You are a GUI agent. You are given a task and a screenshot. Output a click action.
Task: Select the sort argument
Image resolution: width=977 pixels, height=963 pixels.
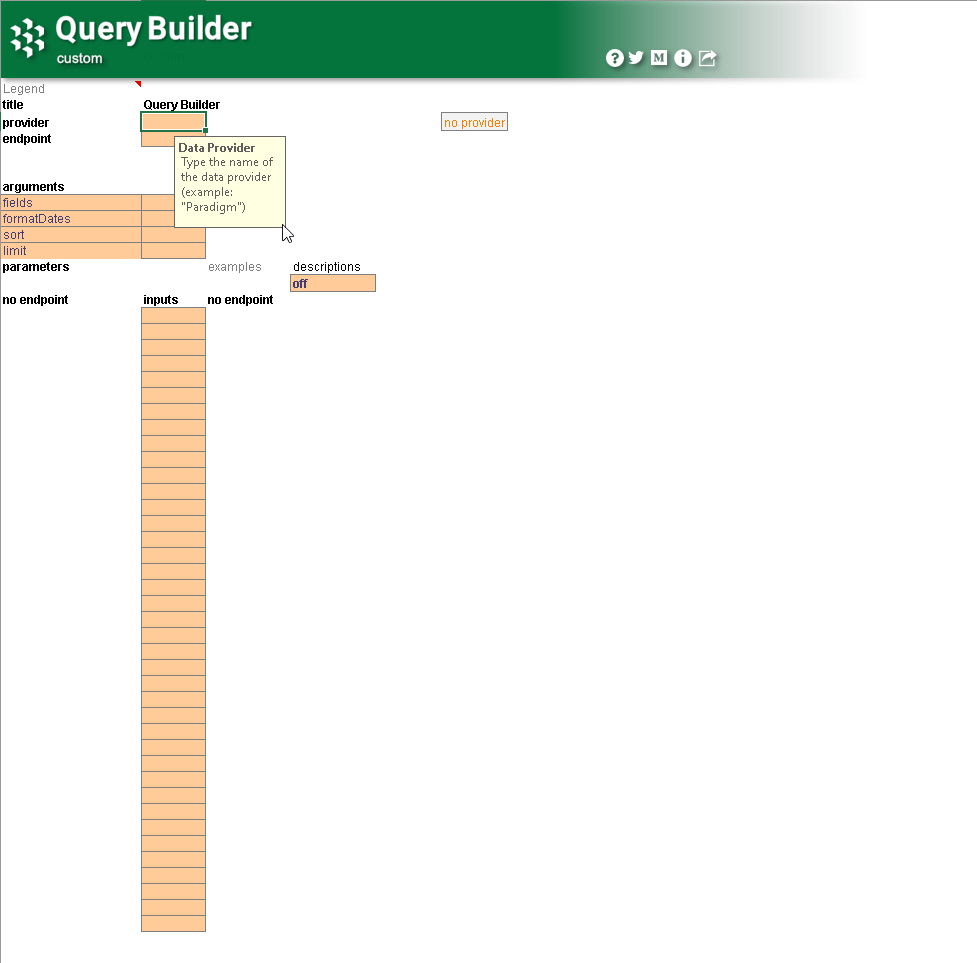coord(13,234)
